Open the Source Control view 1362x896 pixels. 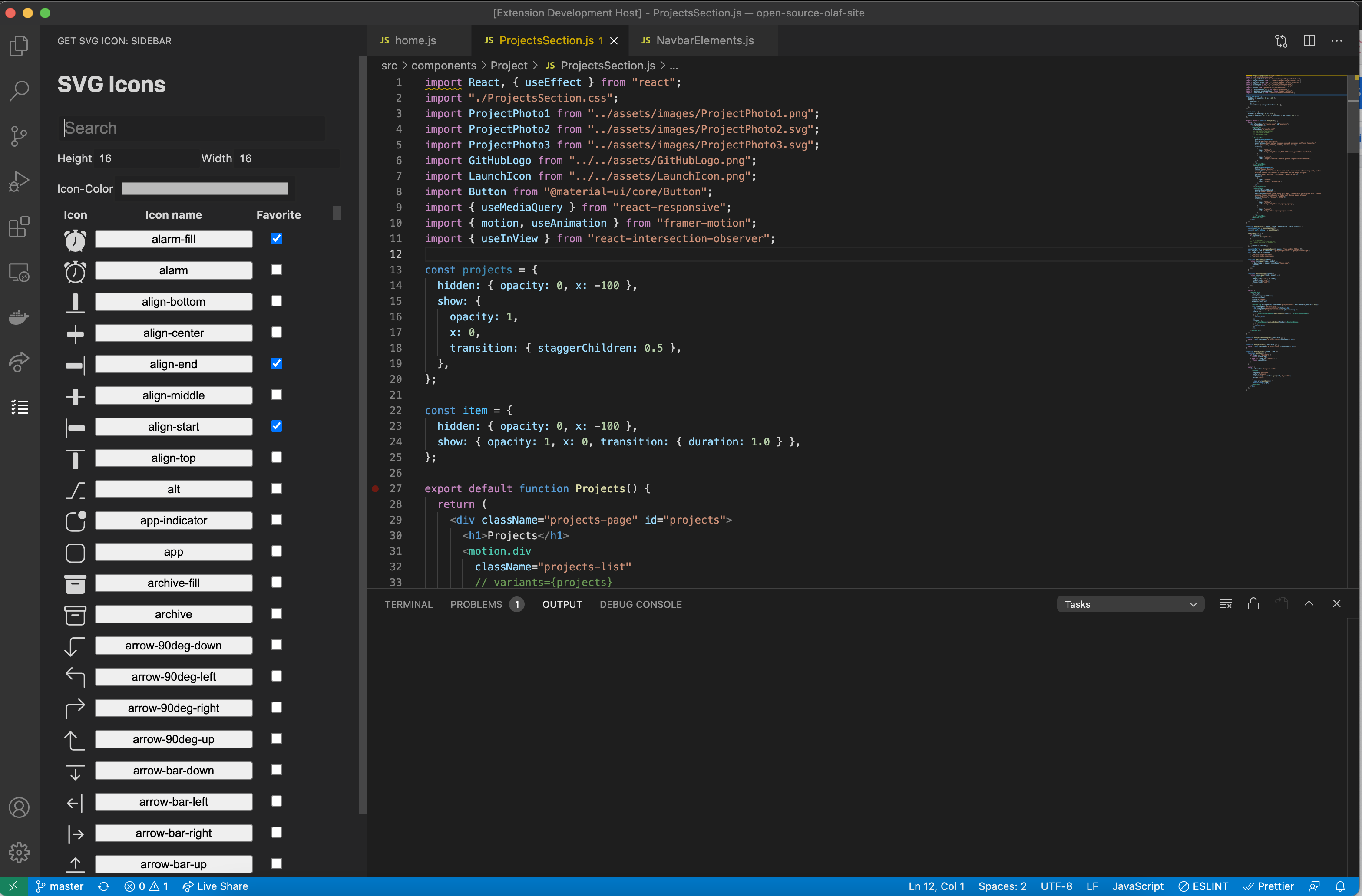[19, 136]
